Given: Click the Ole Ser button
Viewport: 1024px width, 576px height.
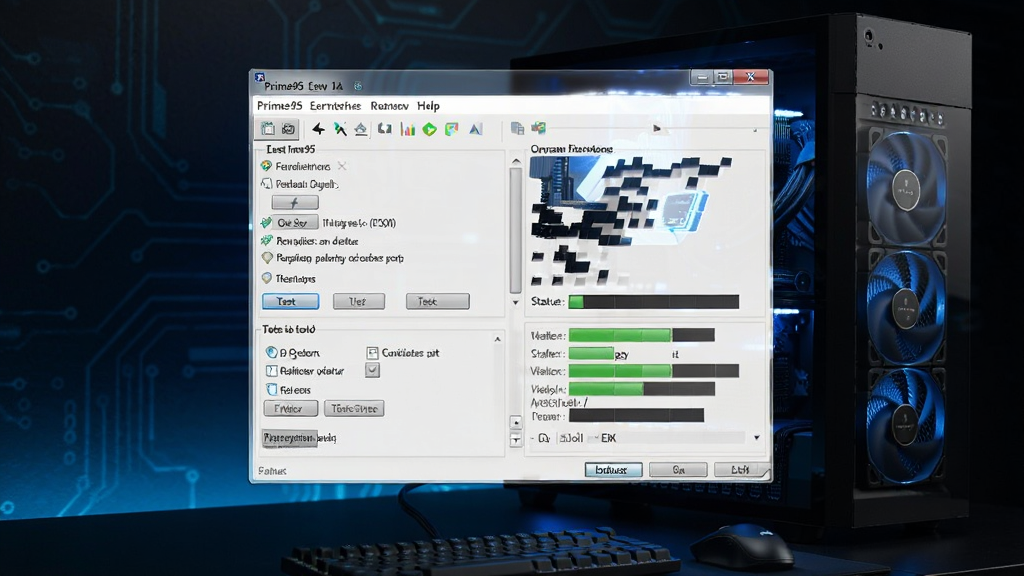Looking at the screenshot, I should pos(294,223).
